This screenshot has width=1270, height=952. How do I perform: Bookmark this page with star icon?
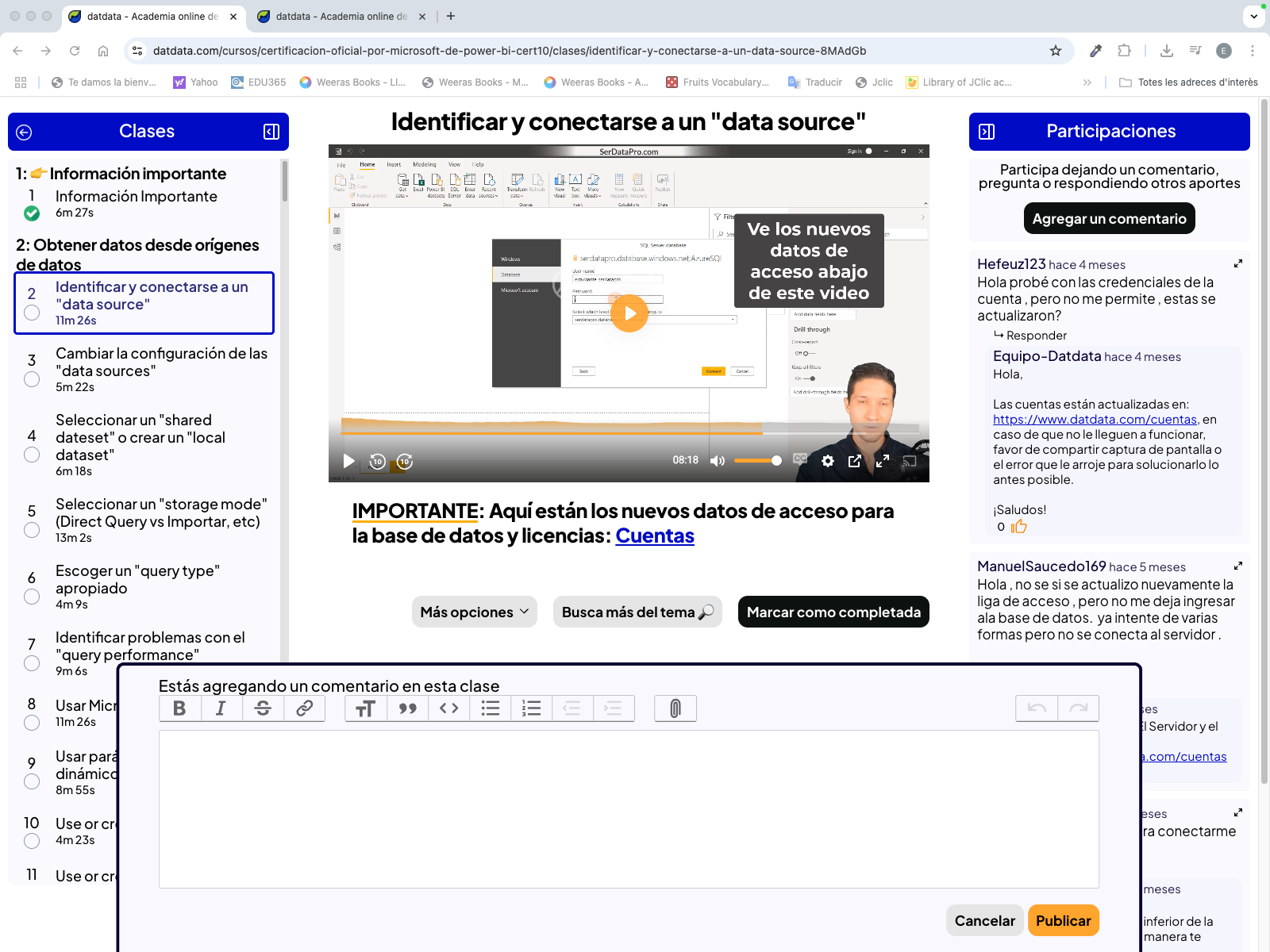[x=1056, y=51]
